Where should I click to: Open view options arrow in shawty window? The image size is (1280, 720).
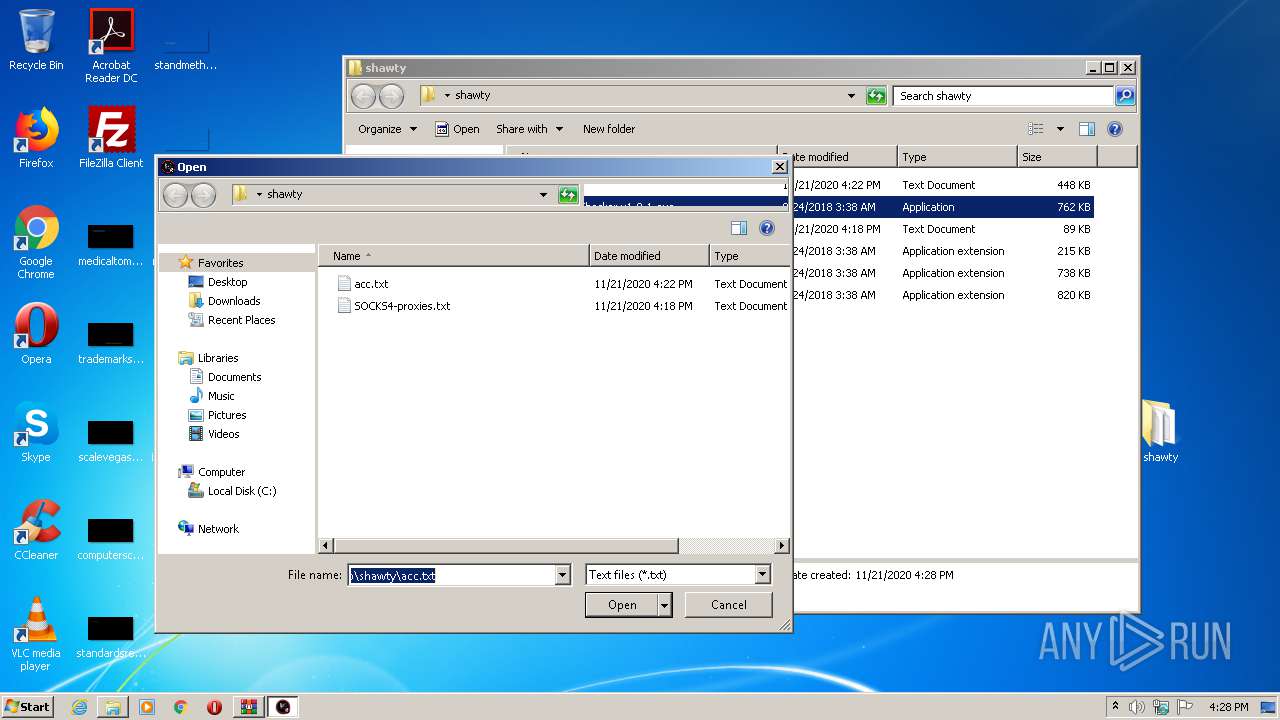click(1060, 129)
